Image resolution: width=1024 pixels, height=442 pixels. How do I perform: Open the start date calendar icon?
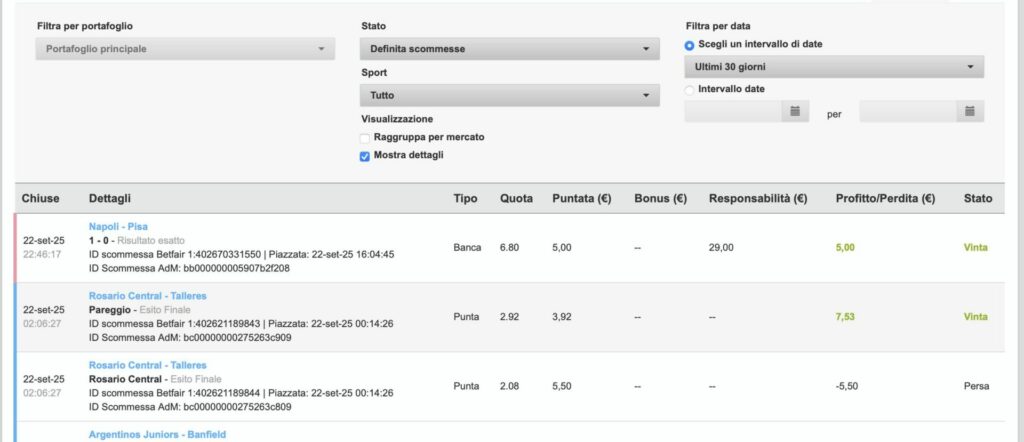click(x=795, y=112)
